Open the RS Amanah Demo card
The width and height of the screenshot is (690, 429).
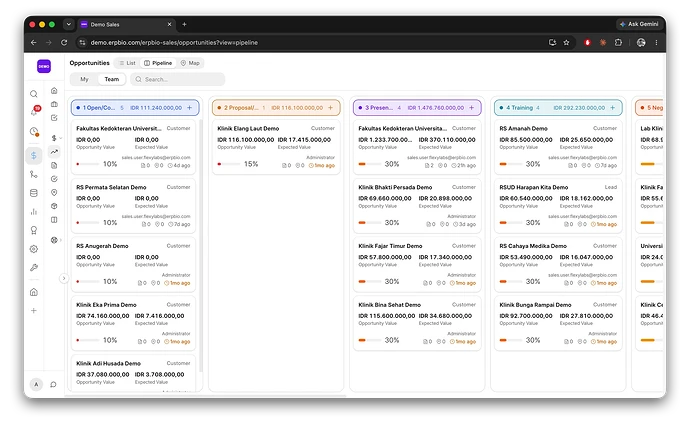[x=558, y=147]
